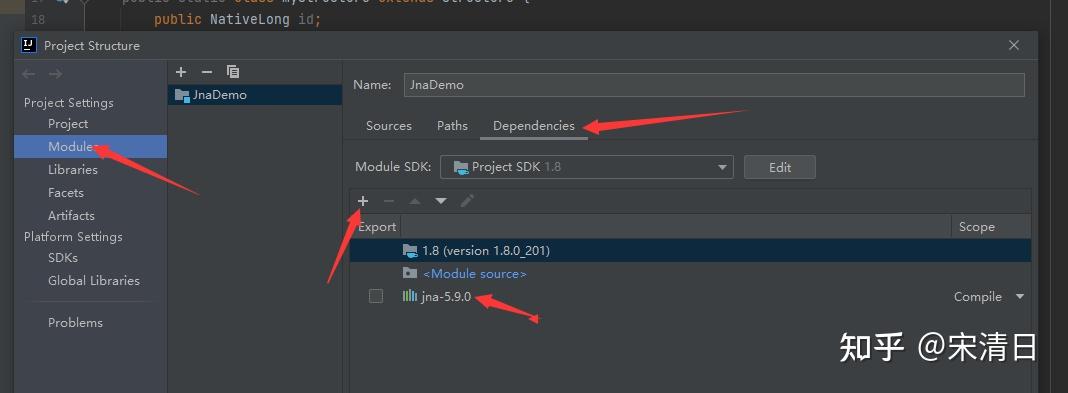Viewport: 1068px width, 393px height.
Task: Add a new module with plus icon
Action: click(181, 72)
